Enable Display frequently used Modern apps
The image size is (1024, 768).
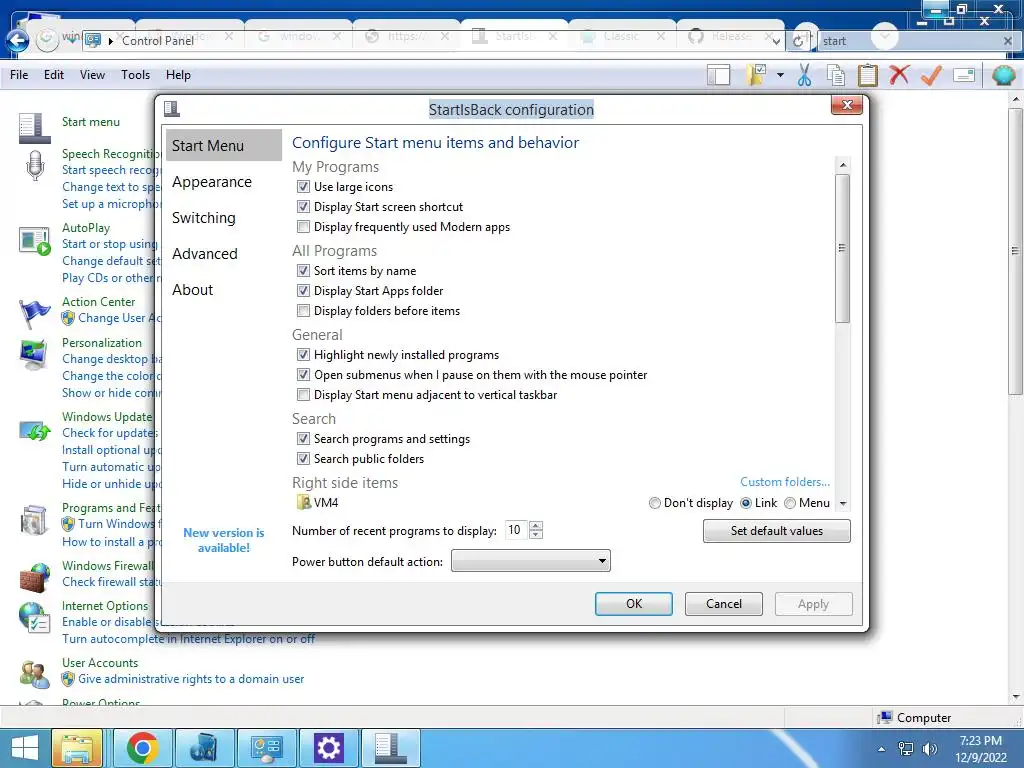[x=303, y=227]
